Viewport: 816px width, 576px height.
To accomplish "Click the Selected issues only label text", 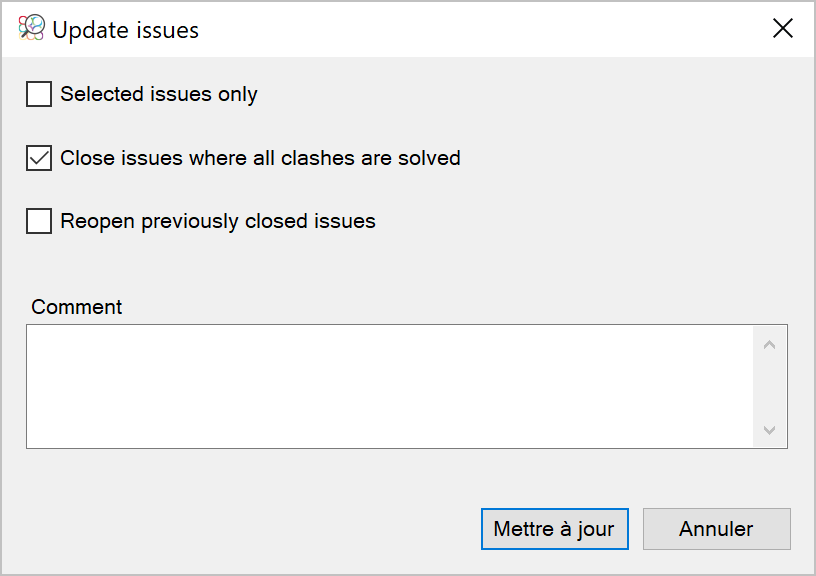I will pyautogui.click(x=159, y=94).
